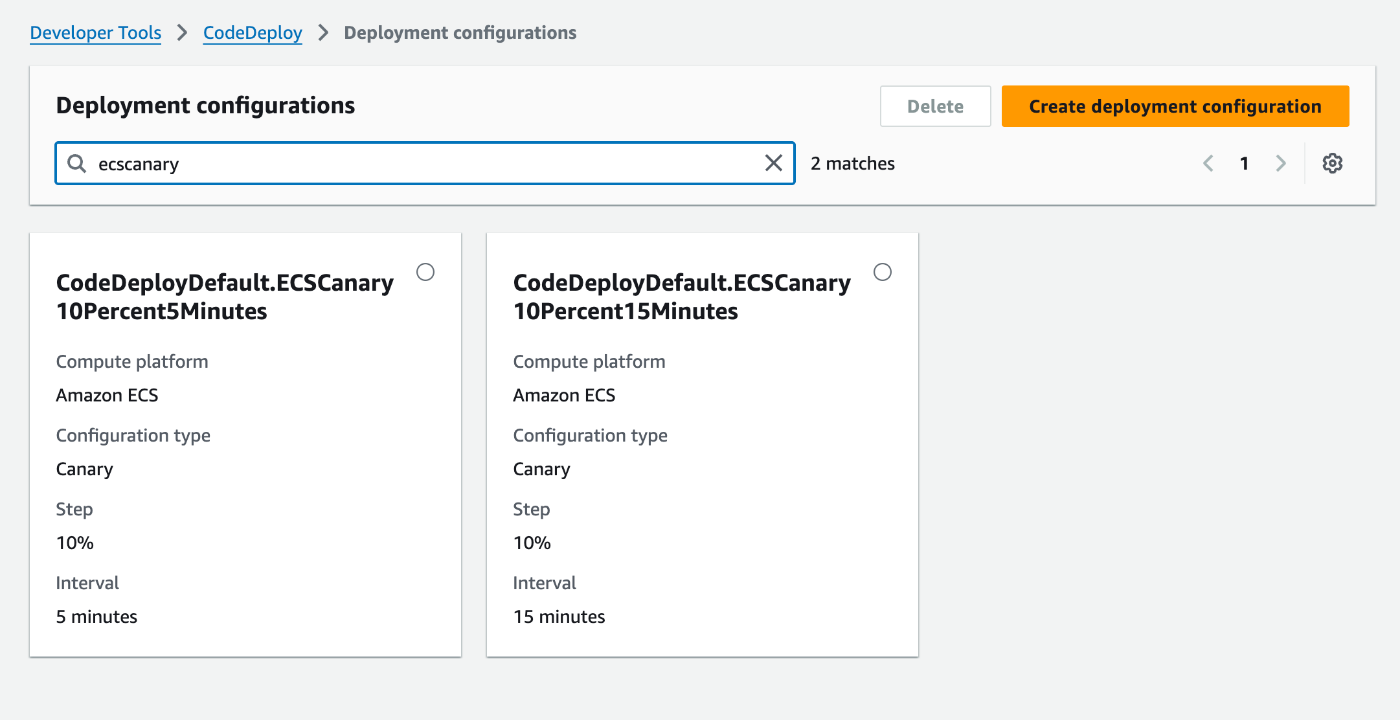
Task: Select the ECSCanary10Percent15Minutes radio button
Action: (x=882, y=272)
